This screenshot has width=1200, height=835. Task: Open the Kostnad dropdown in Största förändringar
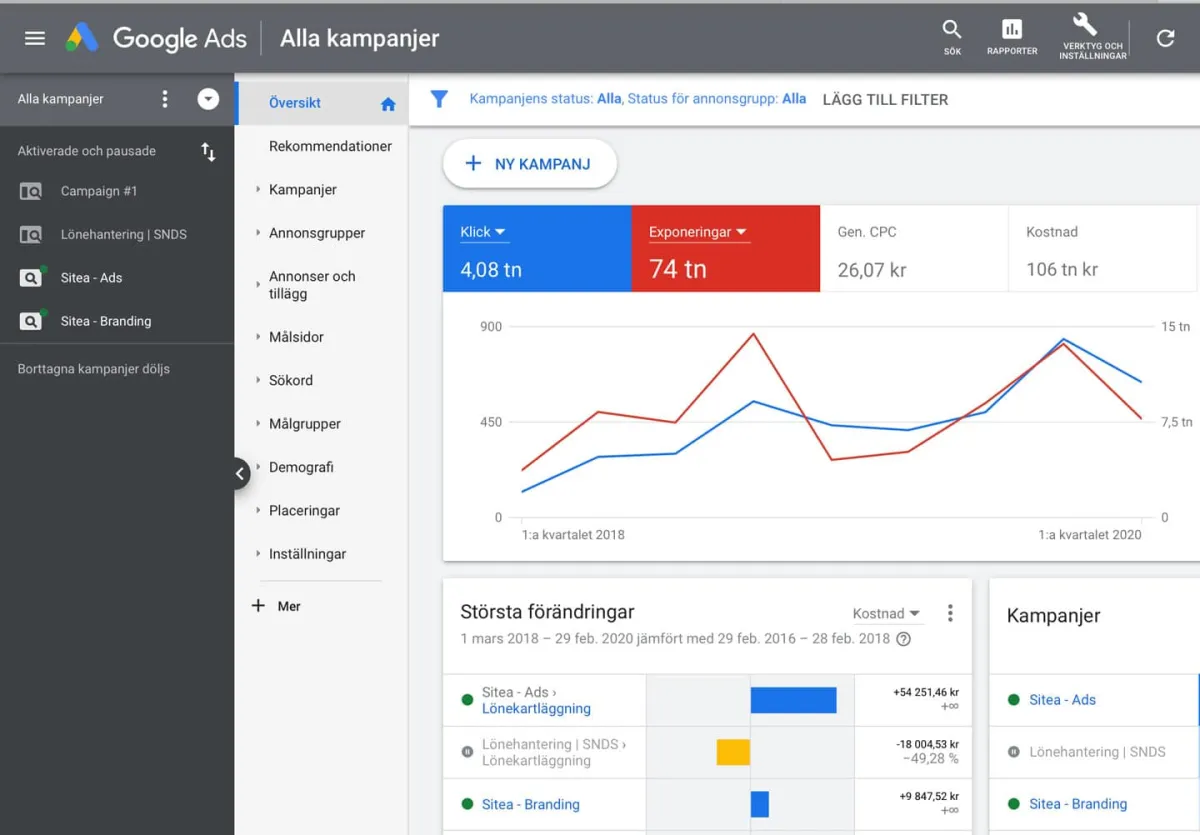pyautogui.click(x=886, y=613)
